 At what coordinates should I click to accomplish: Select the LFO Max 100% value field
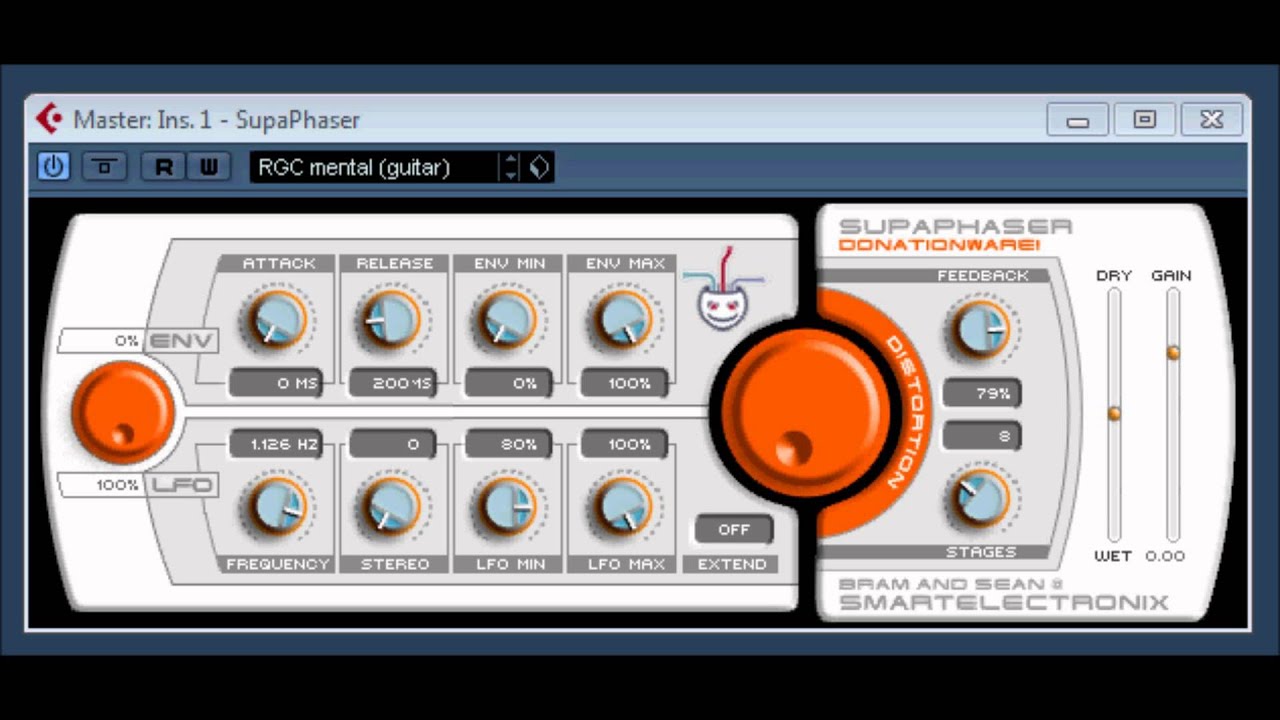coord(624,444)
